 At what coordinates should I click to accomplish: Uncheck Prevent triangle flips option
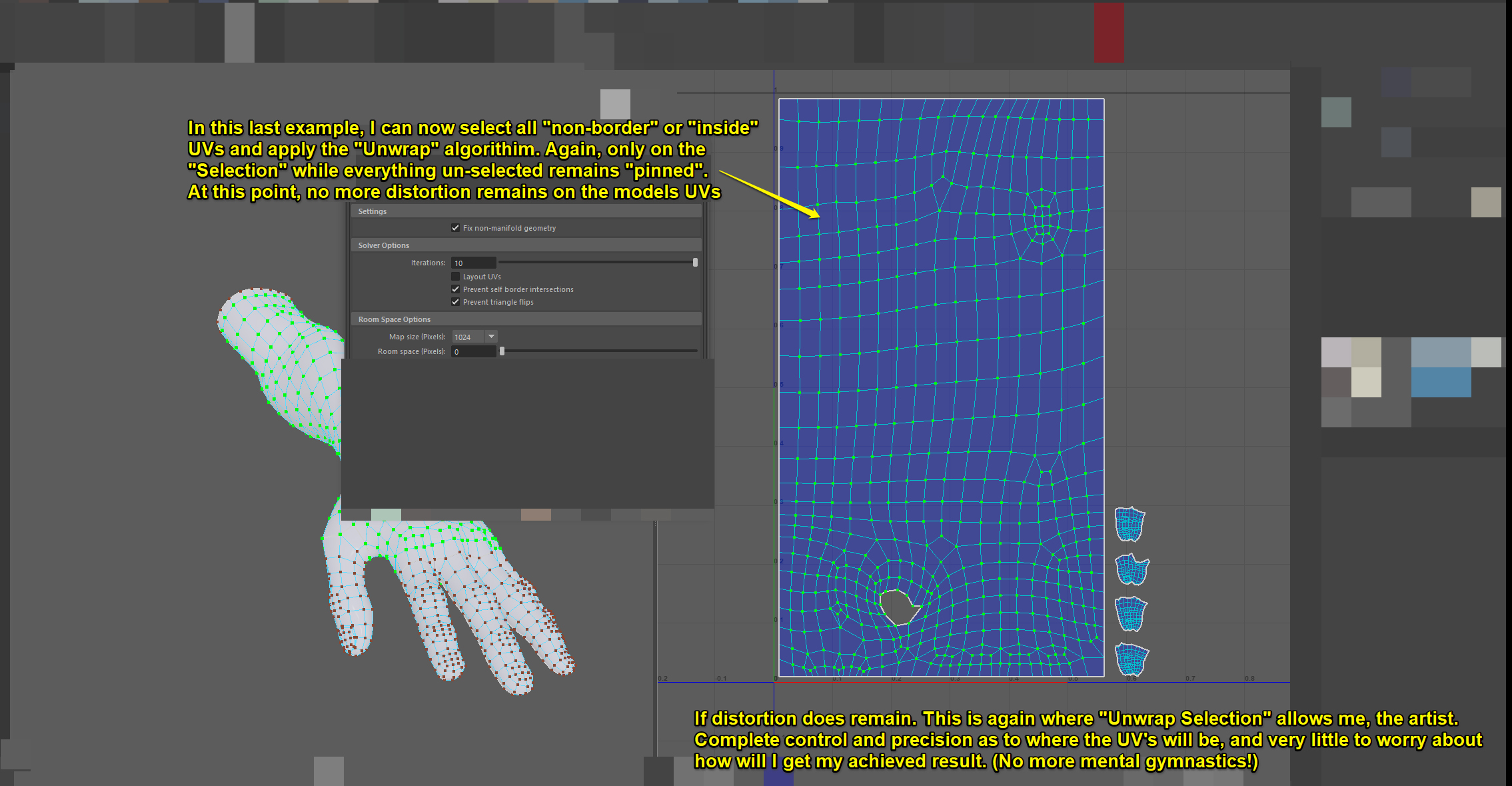[x=456, y=302]
